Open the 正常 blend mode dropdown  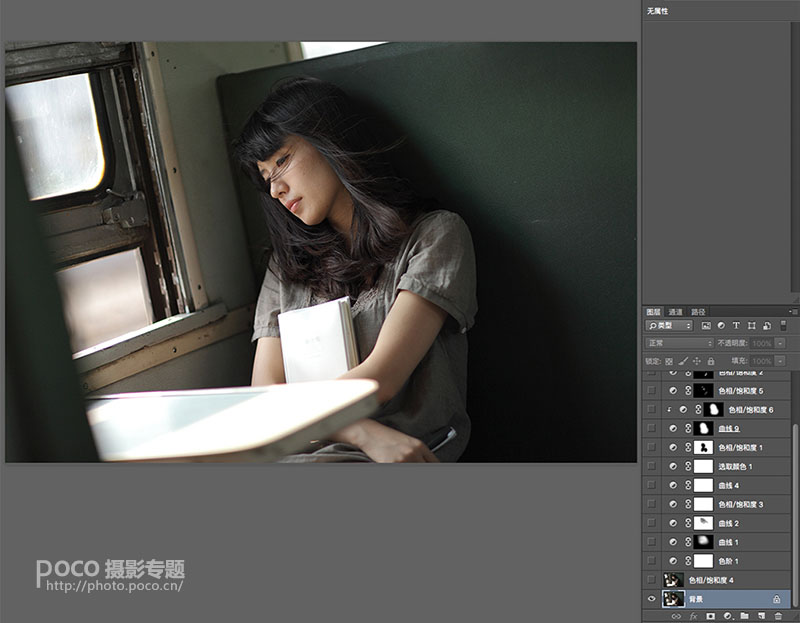679,343
